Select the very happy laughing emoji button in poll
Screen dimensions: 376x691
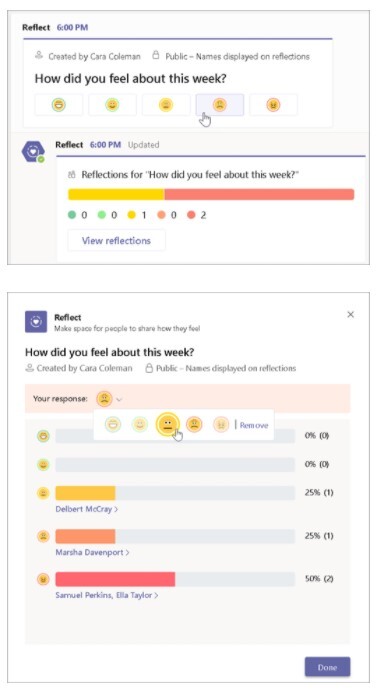59,105
